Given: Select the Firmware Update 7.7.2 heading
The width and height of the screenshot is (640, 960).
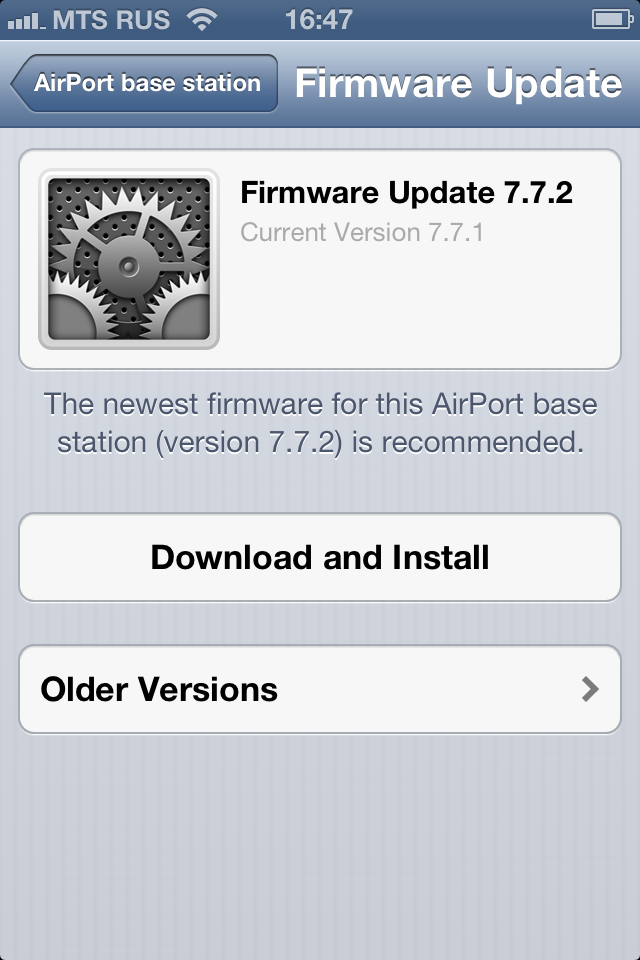Looking at the screenshot, I should pos(407,193).
